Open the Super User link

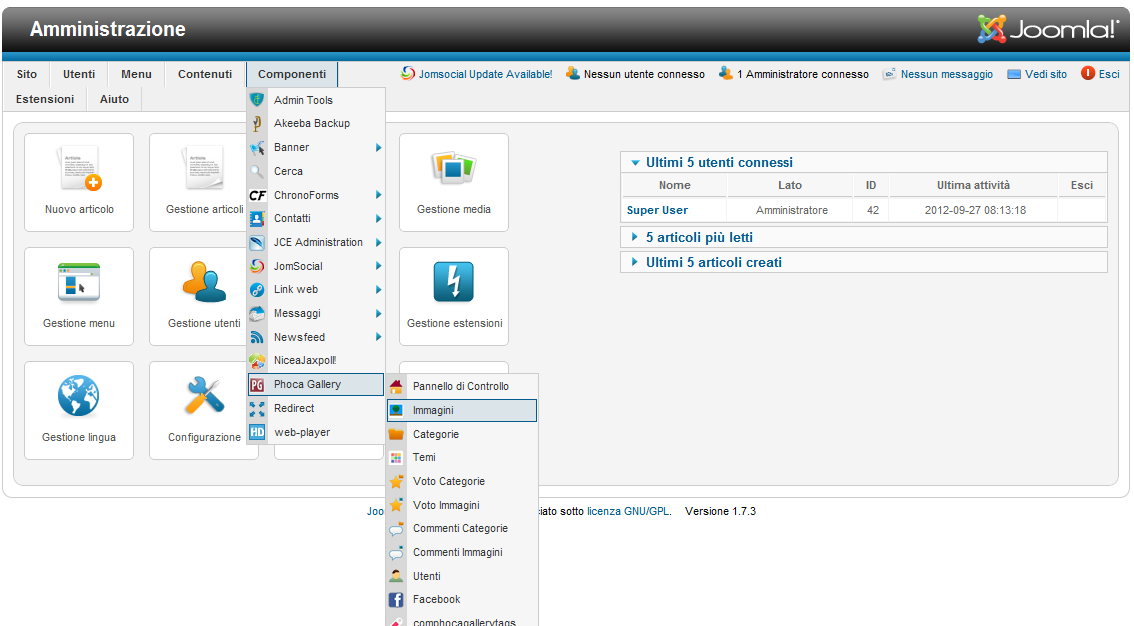tap(657, 210)
